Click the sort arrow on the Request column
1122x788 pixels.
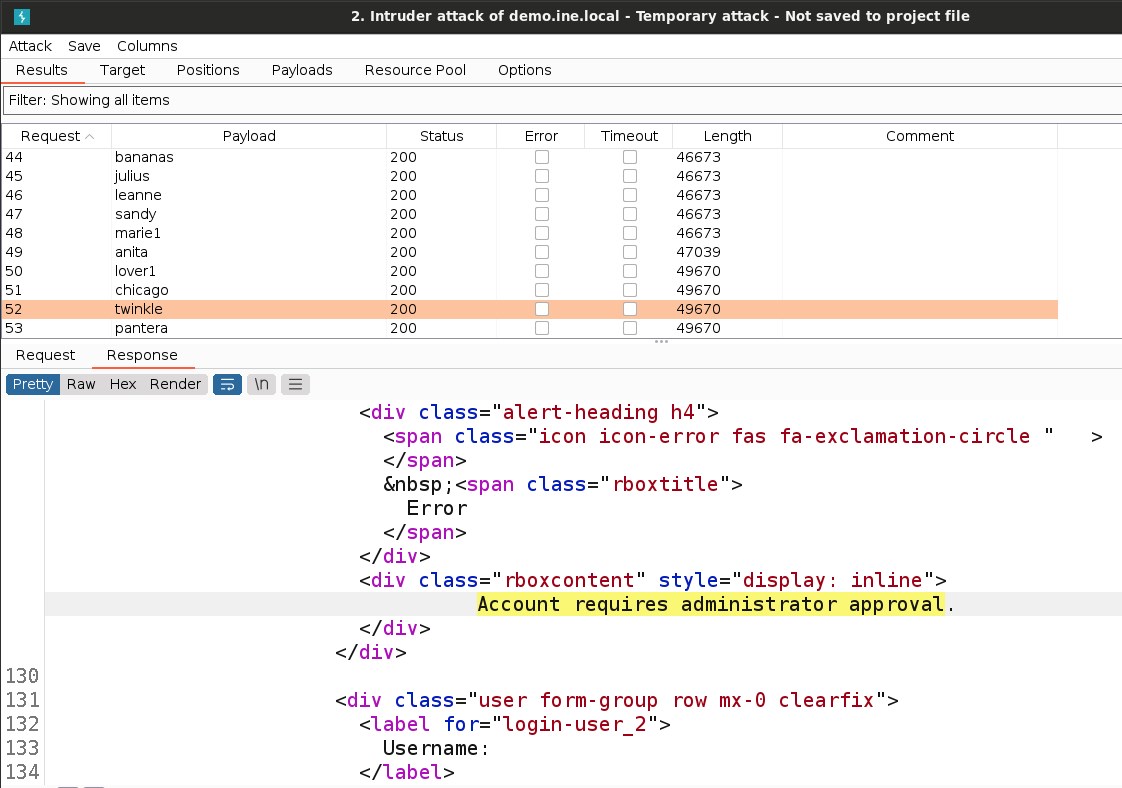tap(90, 136)
